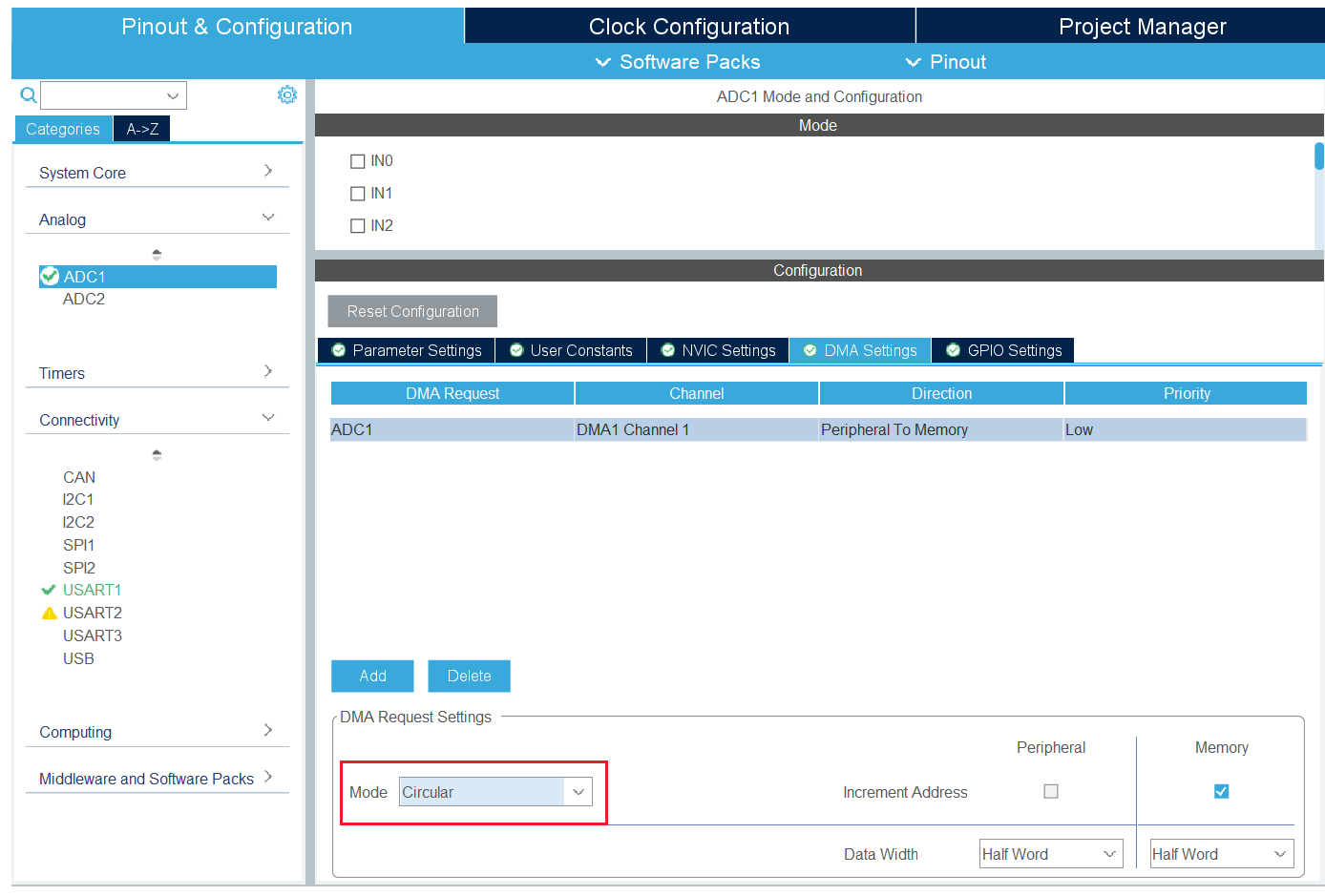Click the GPIO Settings tab check icon

(x=953, y=350)
